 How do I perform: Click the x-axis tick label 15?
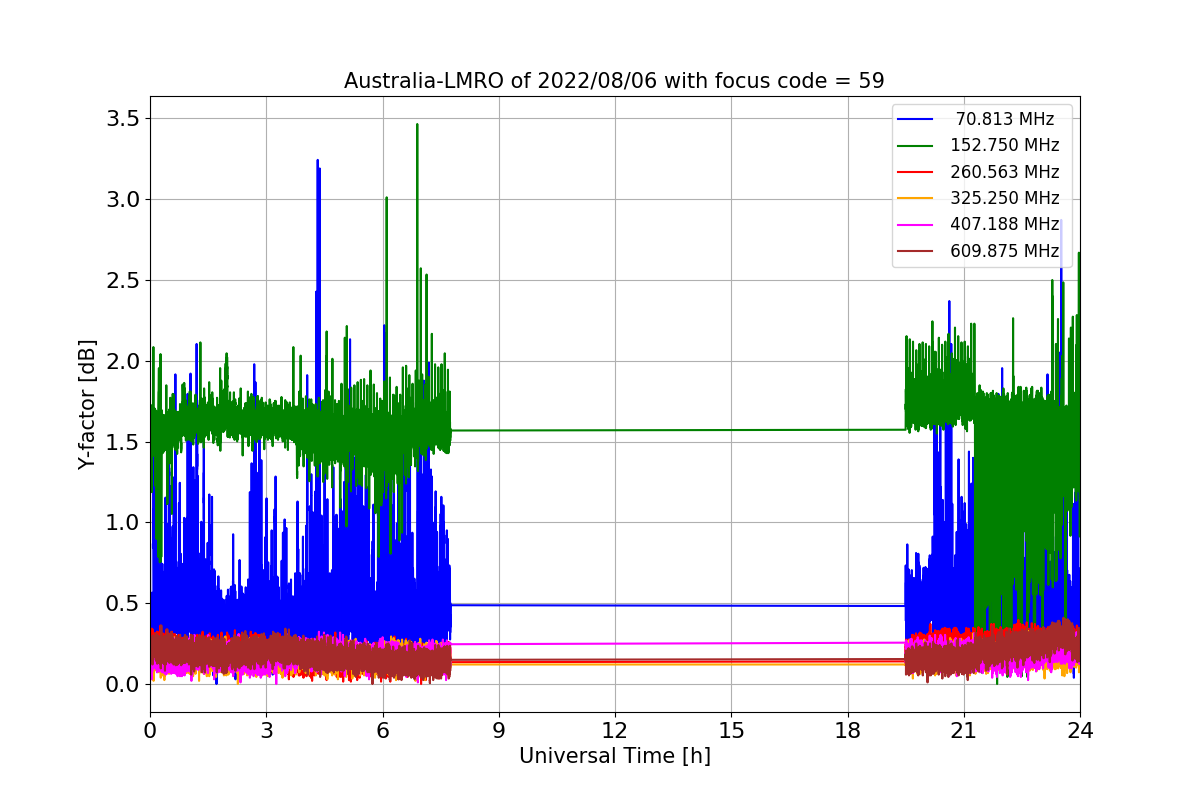point(731,730)
